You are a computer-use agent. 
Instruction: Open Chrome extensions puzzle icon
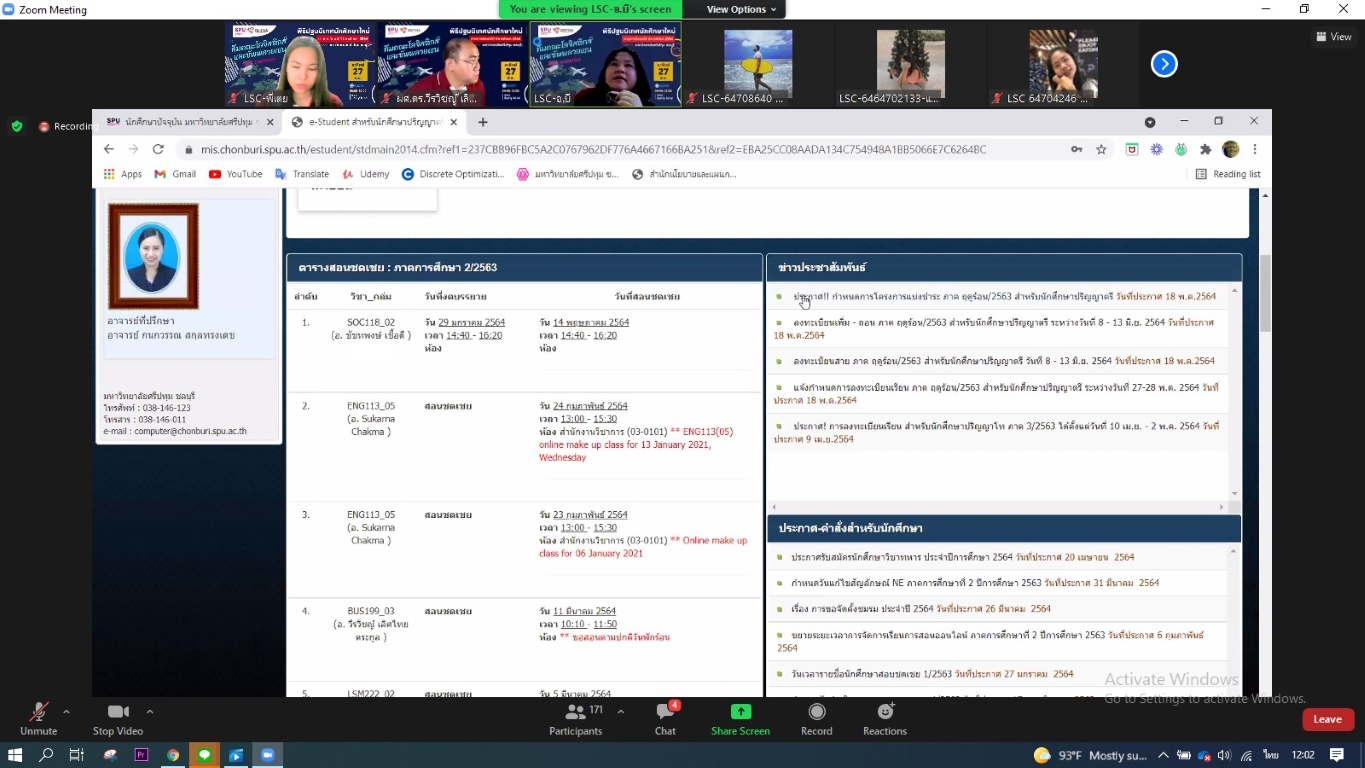point(1206,149)
